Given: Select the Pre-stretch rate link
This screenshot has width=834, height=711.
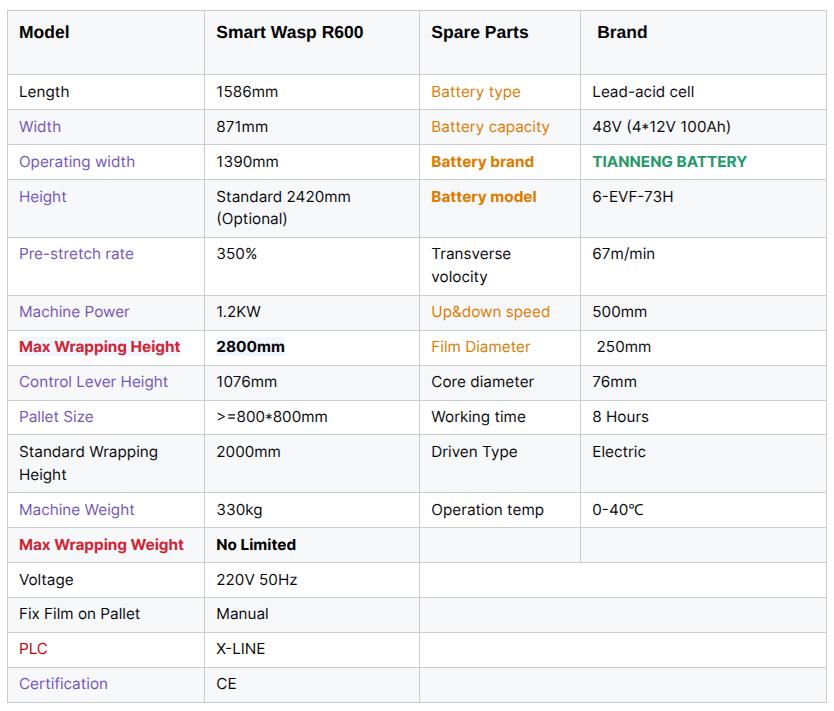Looking at the screenshot, I should (x=76, y=254).
